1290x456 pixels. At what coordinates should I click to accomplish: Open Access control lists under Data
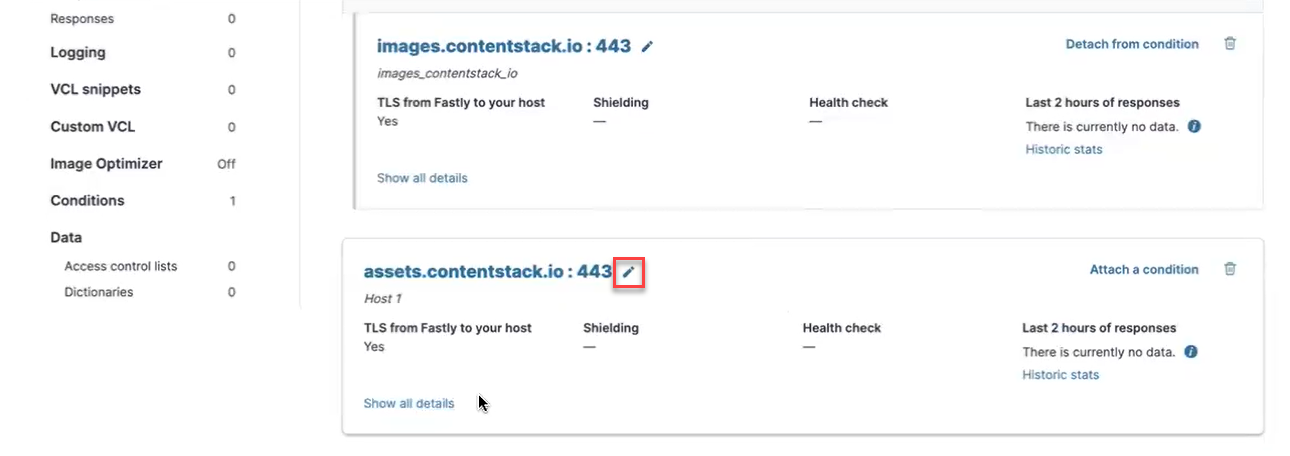coord(121,266)
